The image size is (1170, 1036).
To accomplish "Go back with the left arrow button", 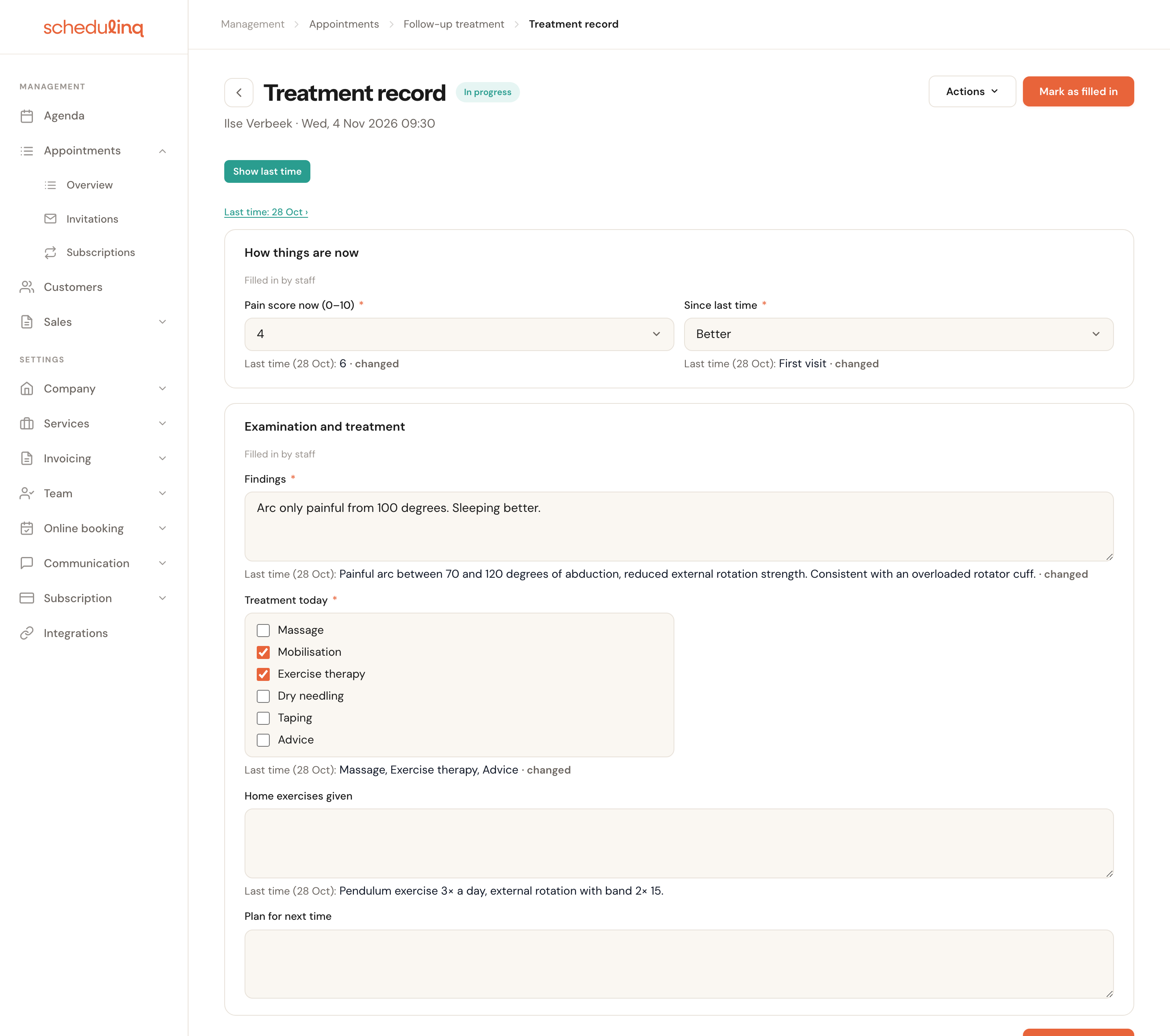I will [x=239, y=93].
